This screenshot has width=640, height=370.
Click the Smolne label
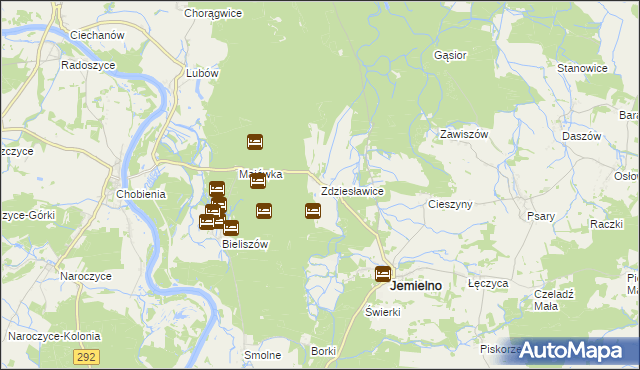(x=263, y=355)
